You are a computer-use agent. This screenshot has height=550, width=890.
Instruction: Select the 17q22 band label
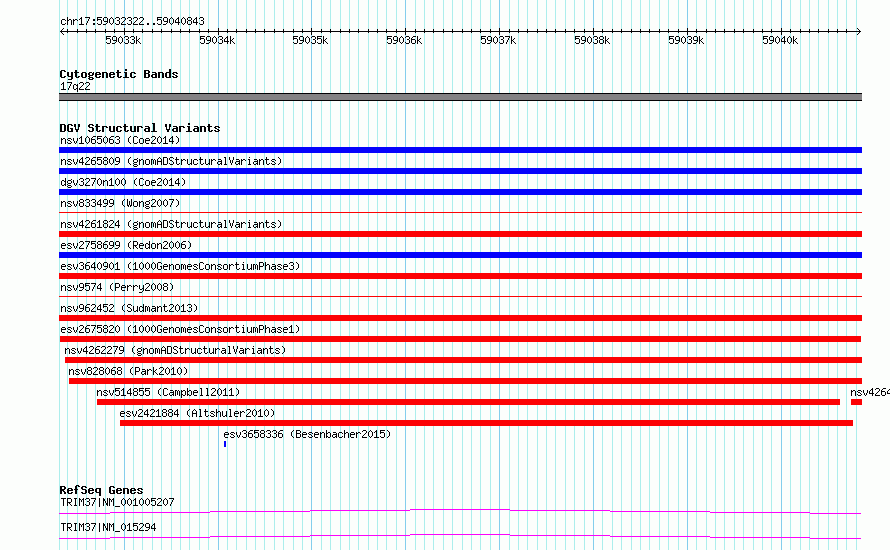75,86
